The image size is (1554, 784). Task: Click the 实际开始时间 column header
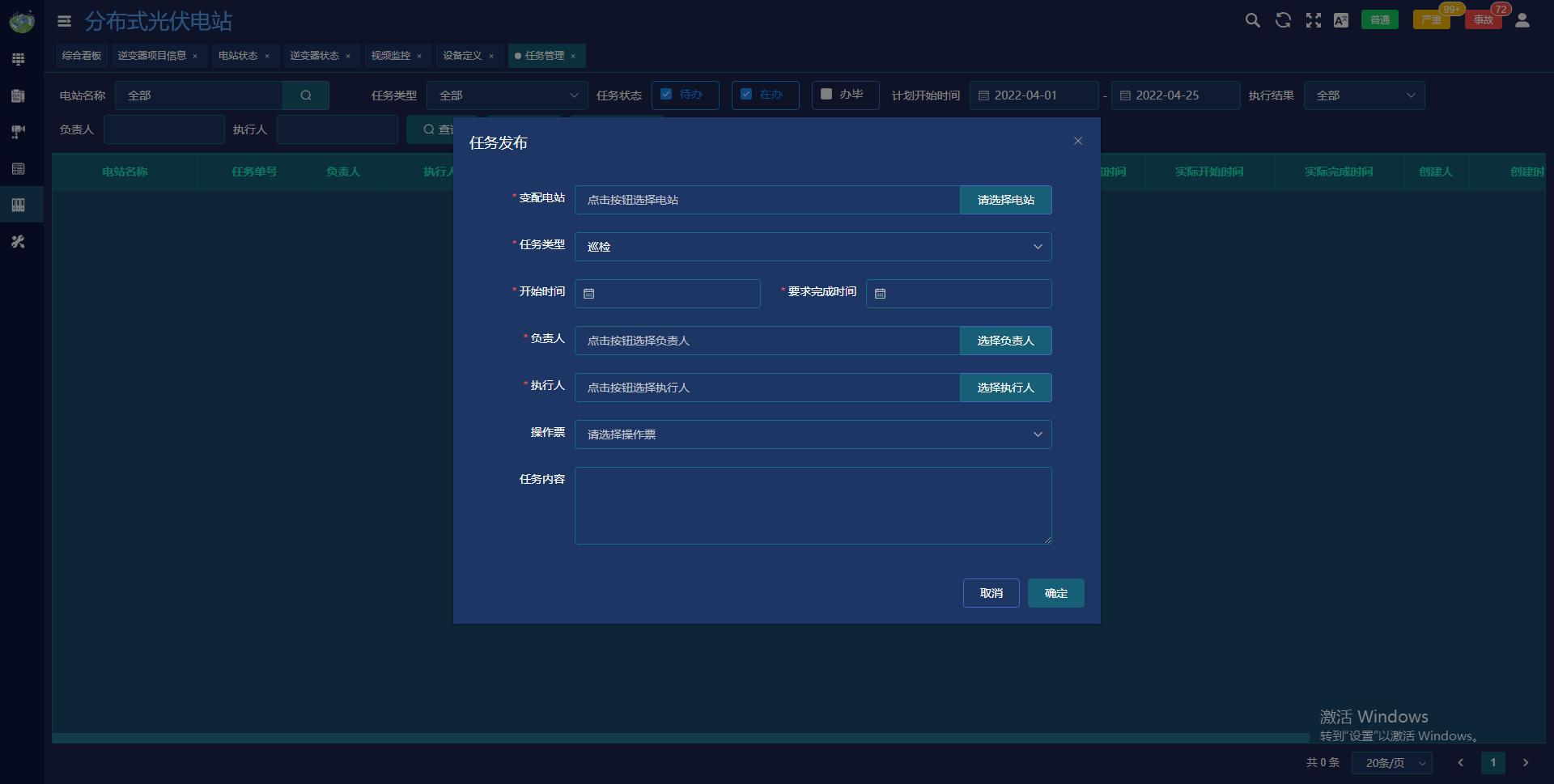pos(1209,172)
